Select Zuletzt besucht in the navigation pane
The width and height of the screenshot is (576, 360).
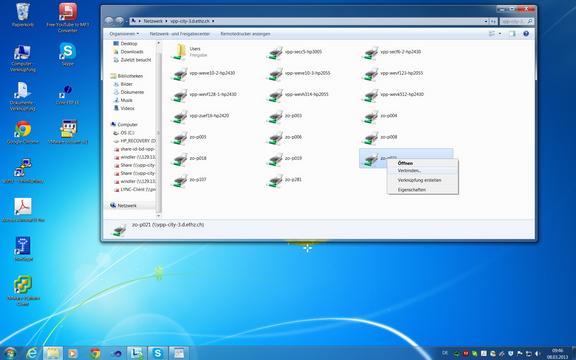132,60
